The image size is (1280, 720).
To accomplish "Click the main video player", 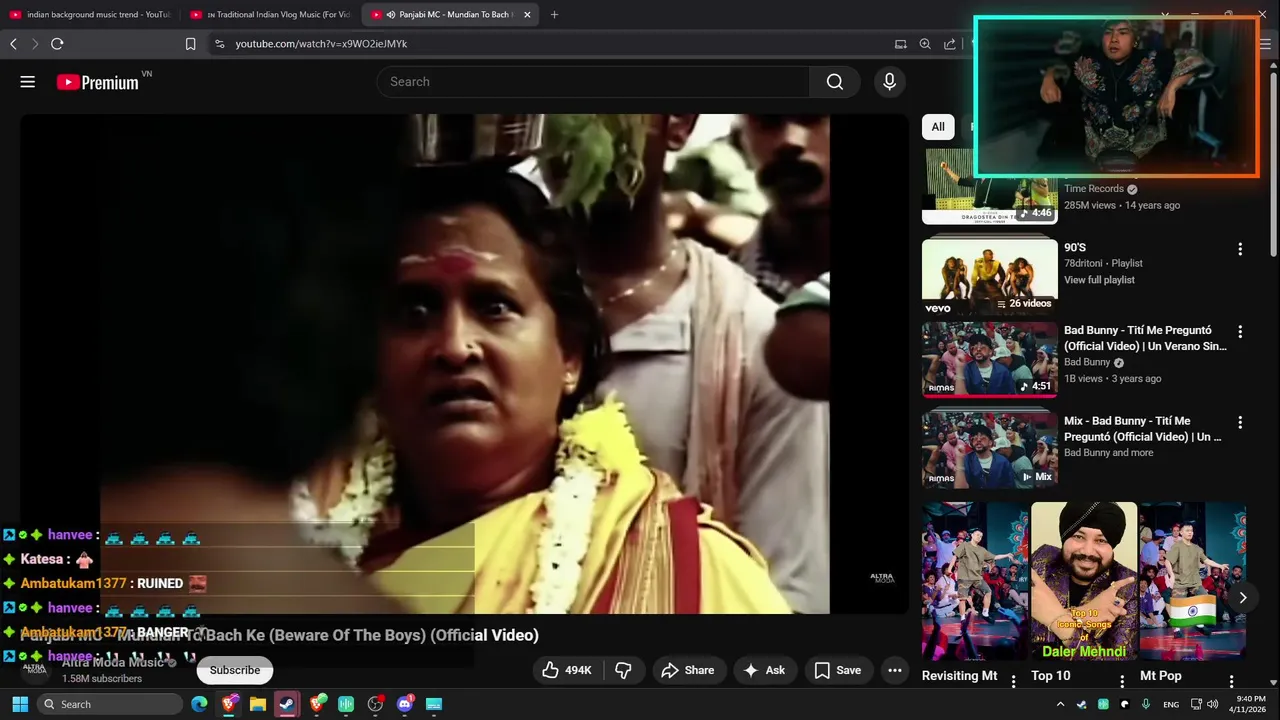I will point(465,363).
